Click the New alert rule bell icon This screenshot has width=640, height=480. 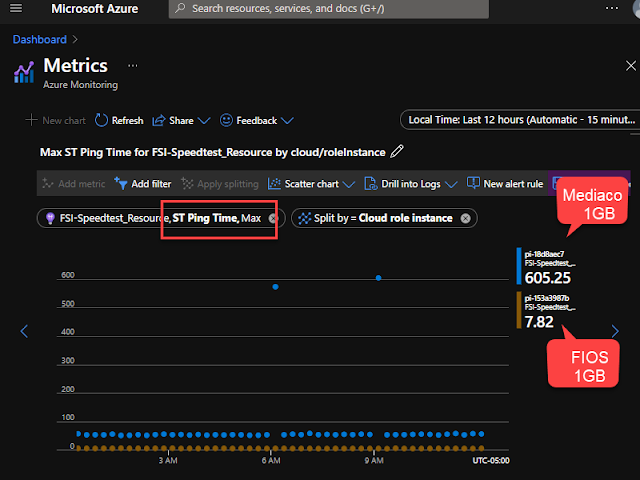(x=473, y=183)
